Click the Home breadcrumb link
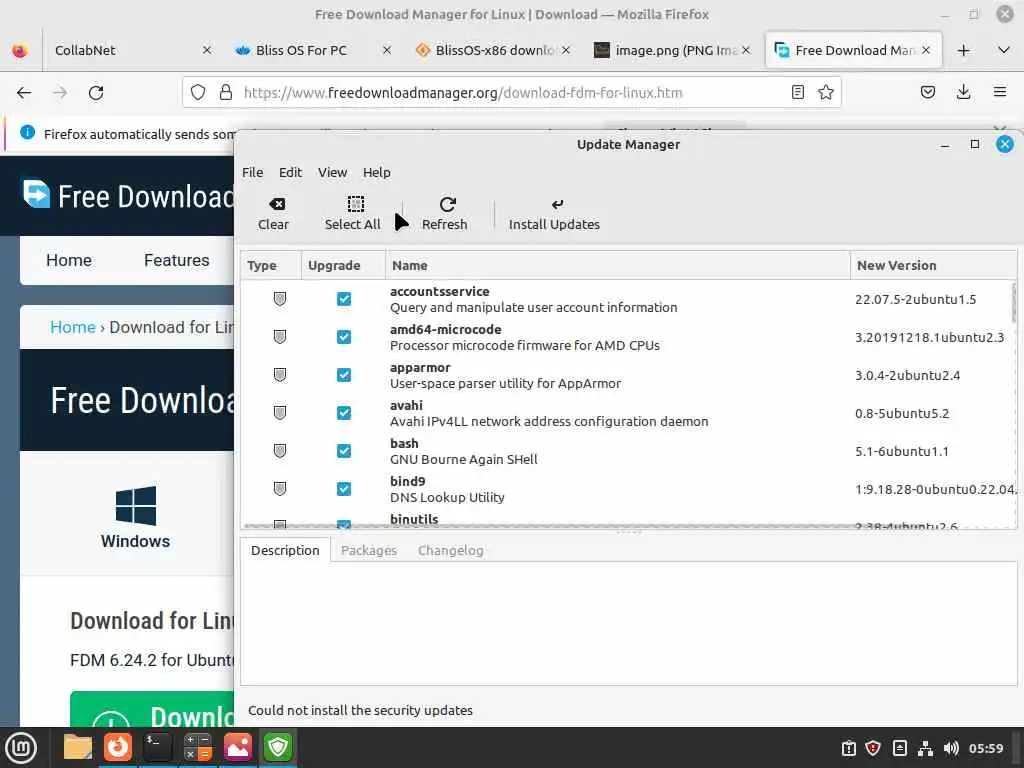Viewport: 1024px width, 768px height. pyautogui.click(x=72, y=327)
